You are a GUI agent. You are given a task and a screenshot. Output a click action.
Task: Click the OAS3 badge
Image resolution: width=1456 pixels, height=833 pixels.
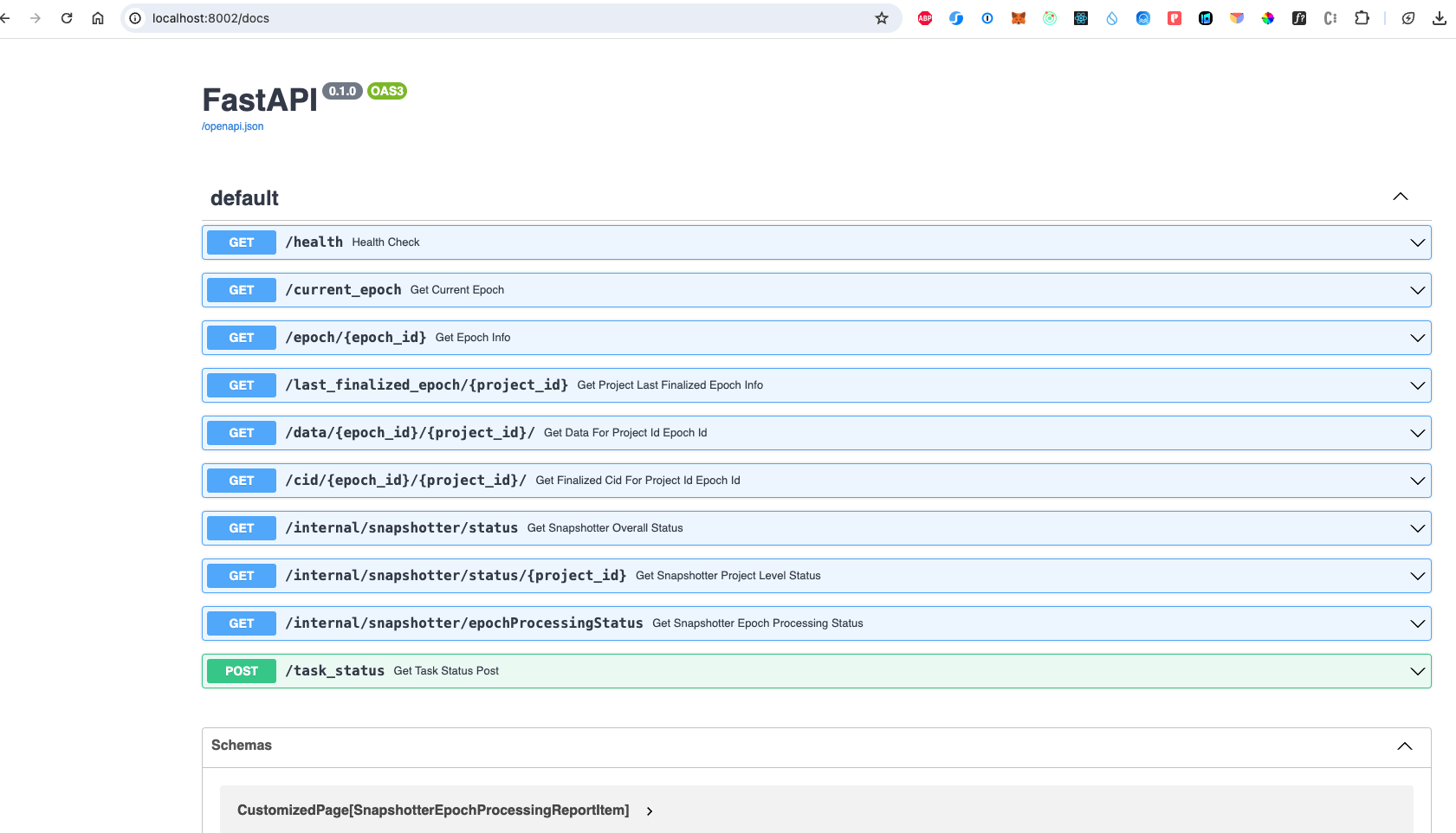[387, 91]
